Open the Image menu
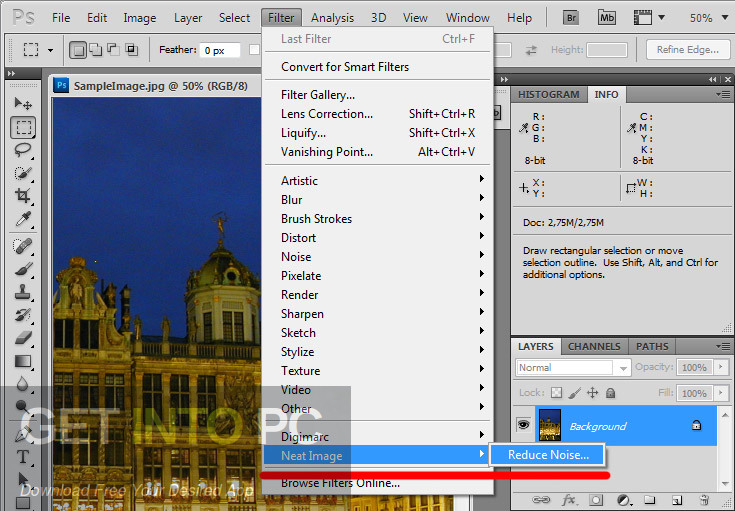735x511 pixels. (140, 18)
